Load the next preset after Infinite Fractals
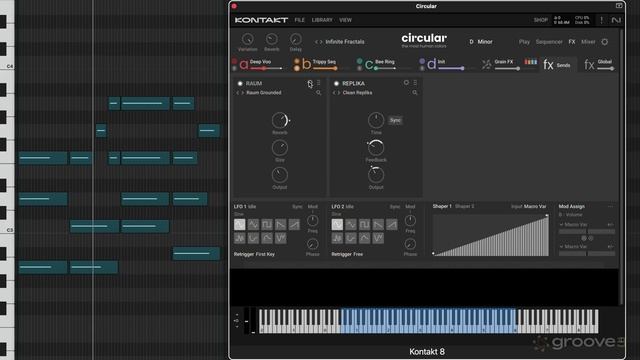The height and width of the screenshot is (360, 640). coord(321,42)
